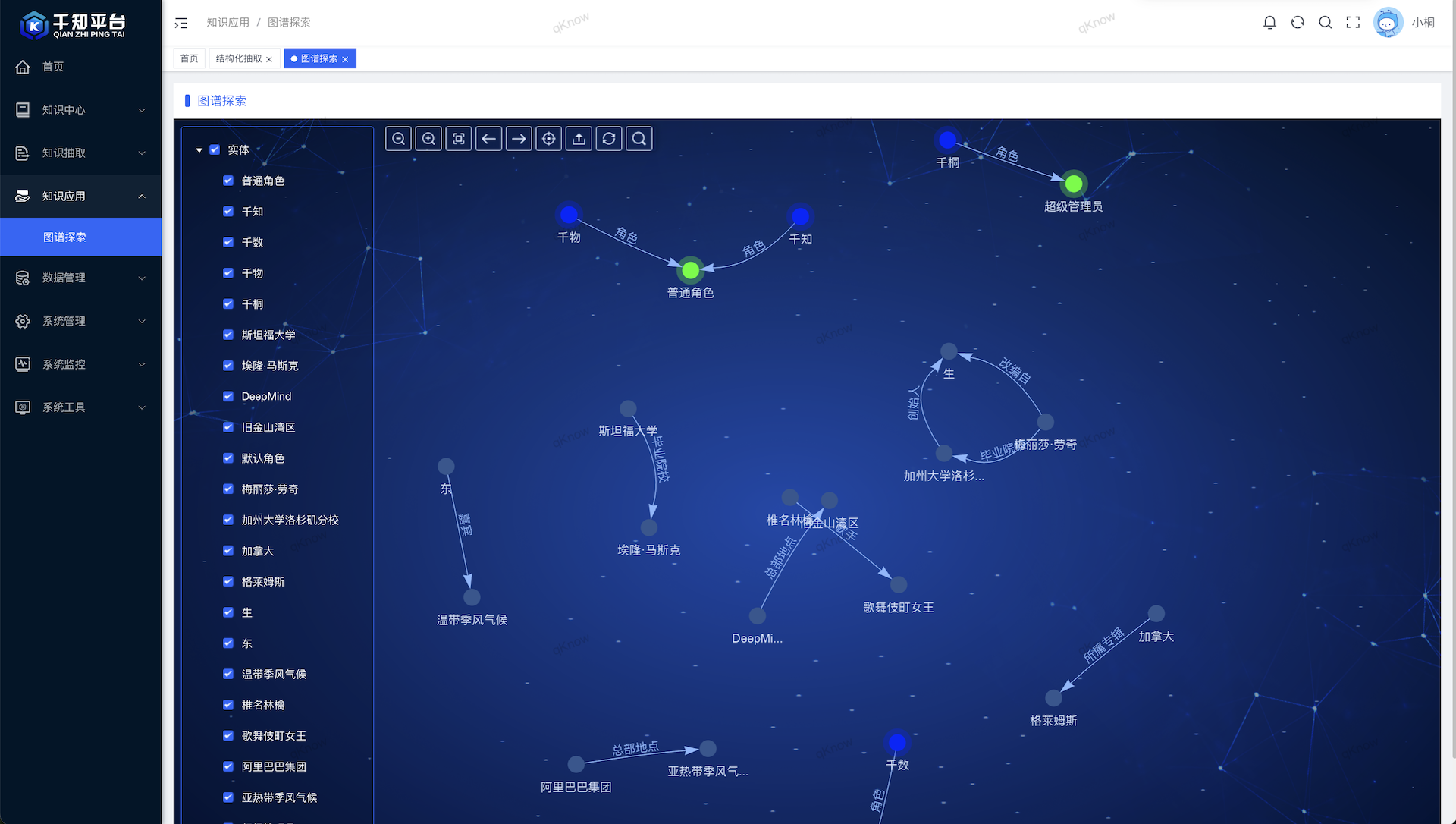Toggle fullscreen icon in header

1353,23
